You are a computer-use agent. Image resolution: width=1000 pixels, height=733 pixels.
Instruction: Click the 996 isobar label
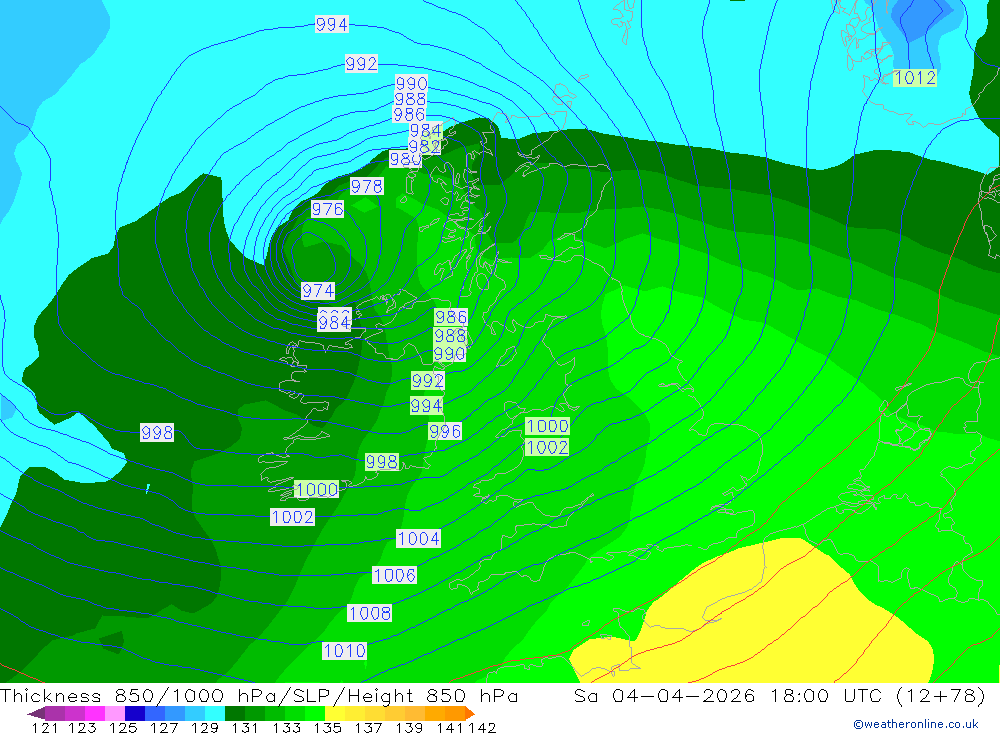tap(445, 431)
